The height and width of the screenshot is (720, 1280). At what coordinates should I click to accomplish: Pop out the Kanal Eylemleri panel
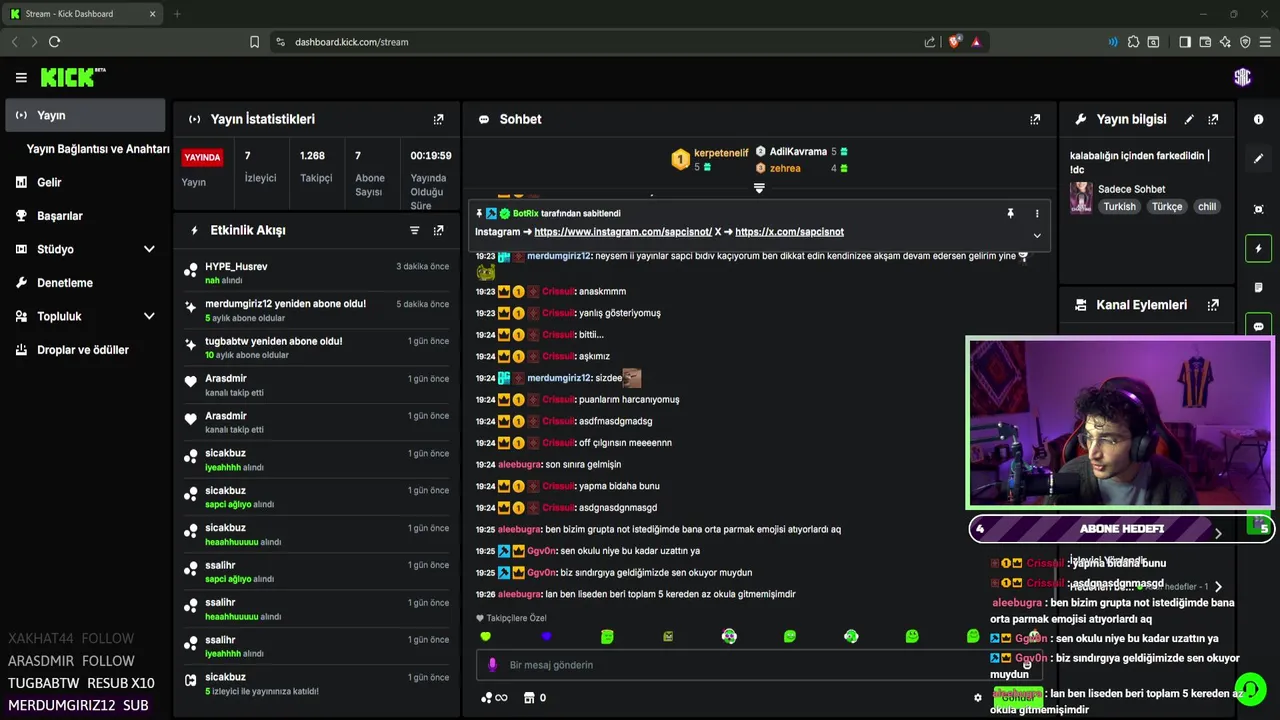(1213, 305)
